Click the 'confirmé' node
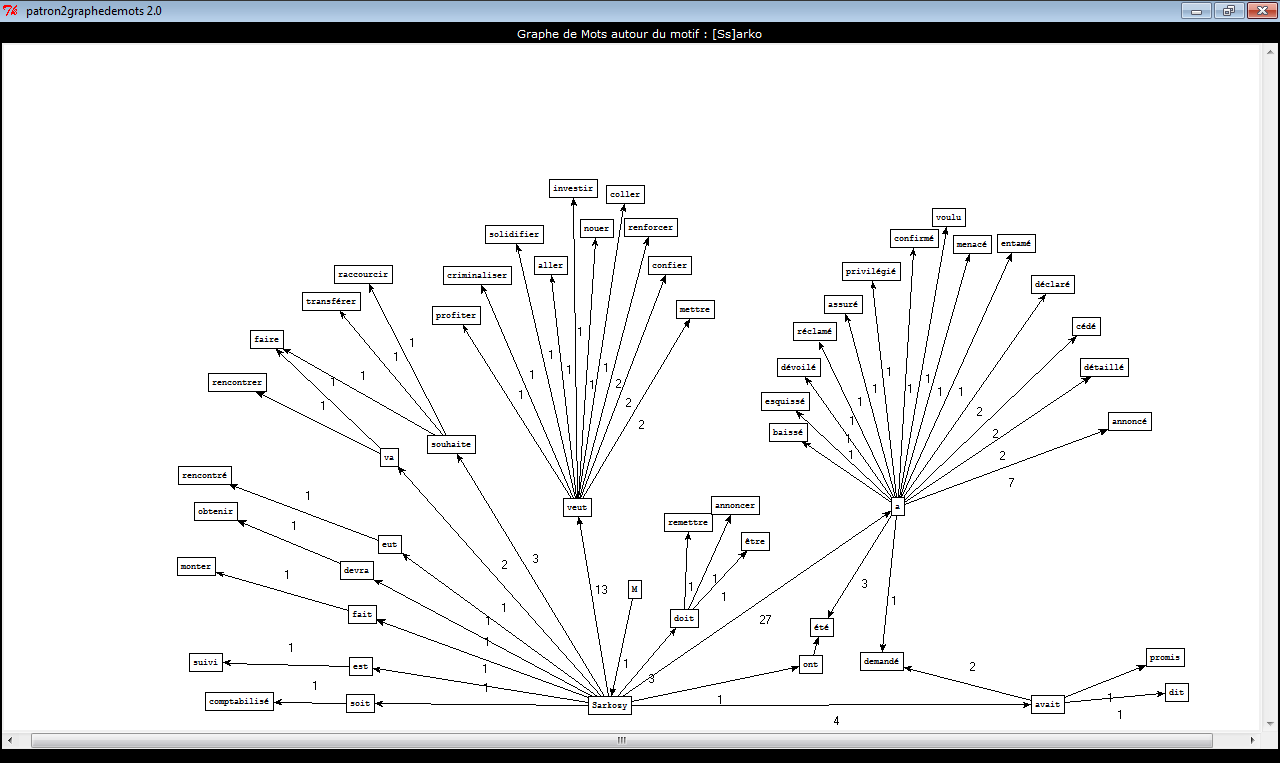The image size is (1280, 763). coord(914,238)
